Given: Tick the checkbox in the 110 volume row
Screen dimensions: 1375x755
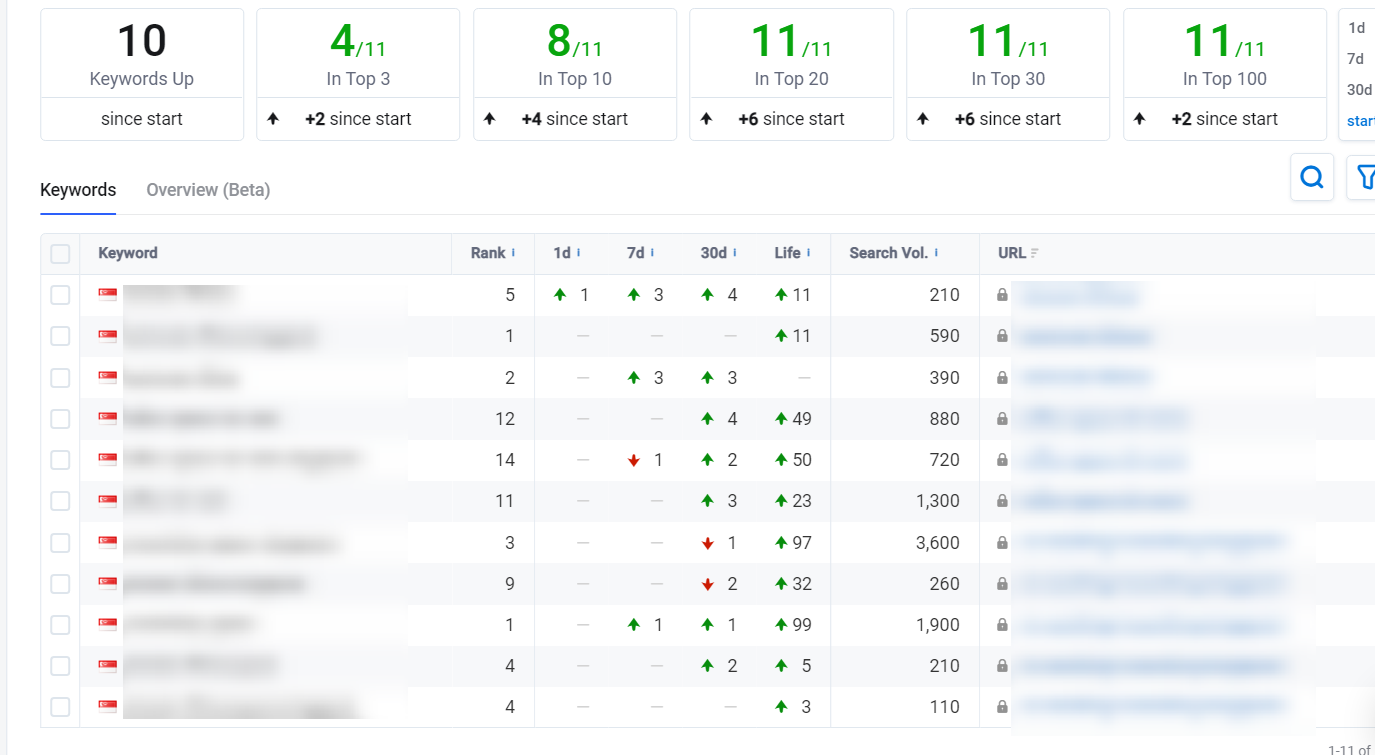Looking at the screenshot, I should (x=60, y=707).
